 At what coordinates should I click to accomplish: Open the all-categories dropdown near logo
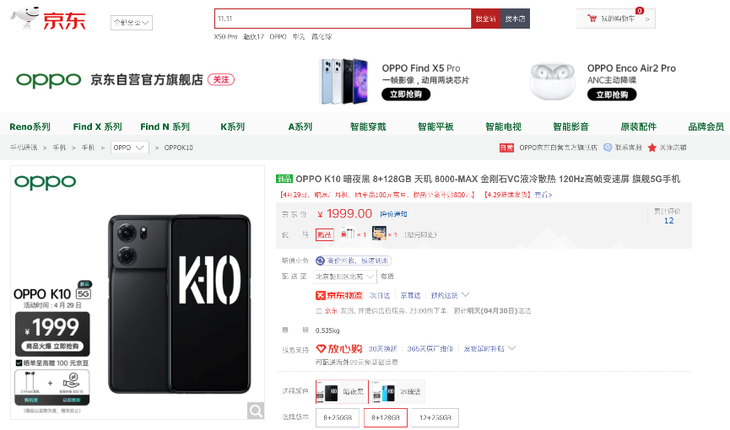click(131, 22)
